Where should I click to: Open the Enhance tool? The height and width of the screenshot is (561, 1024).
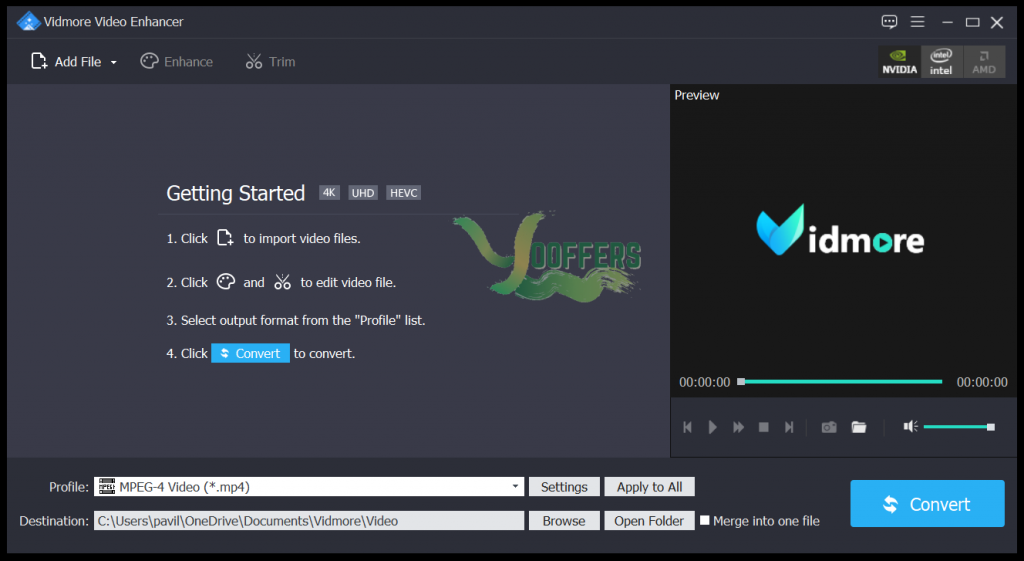[176, 61]
